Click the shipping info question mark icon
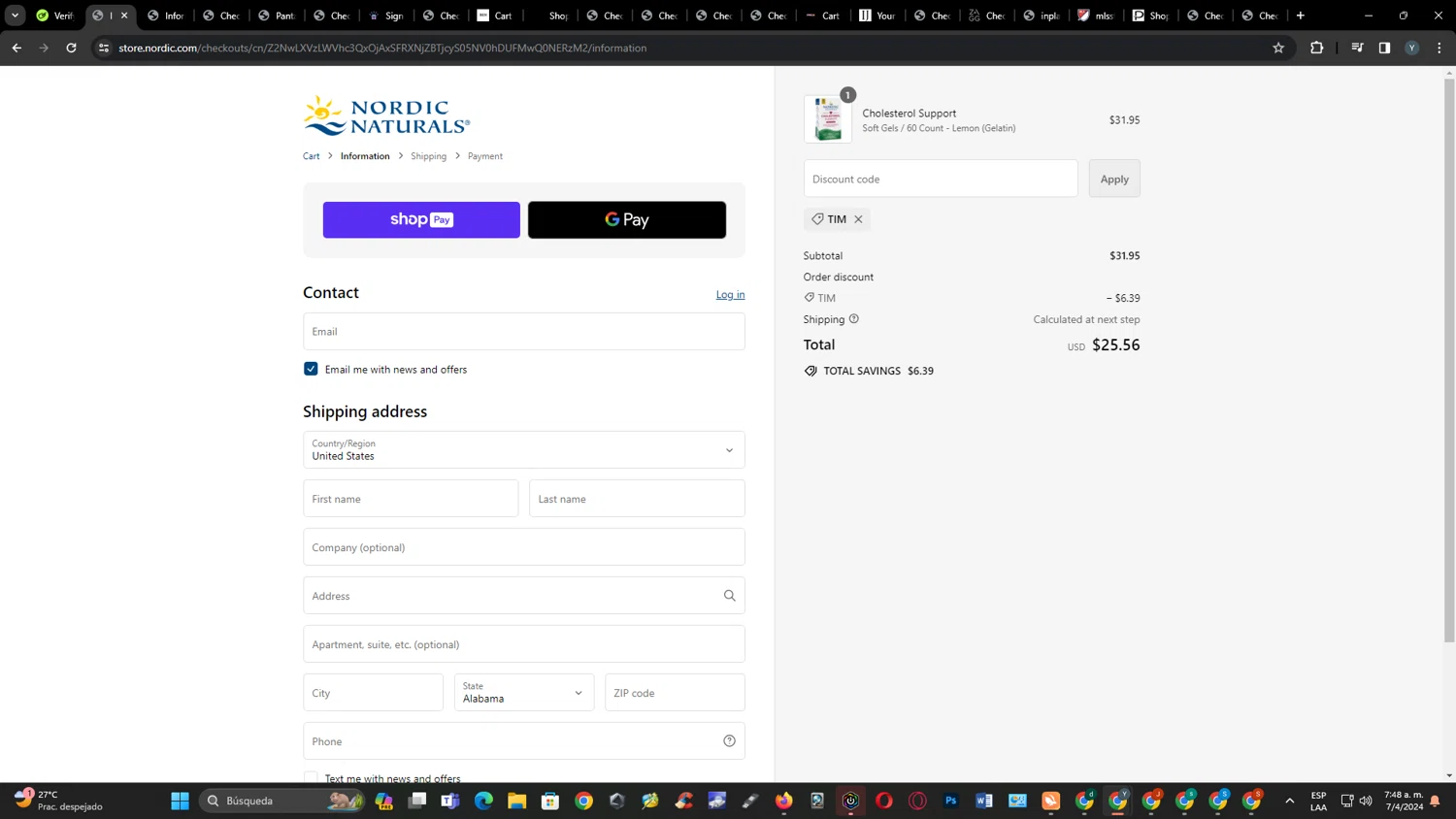1456x819 pixels. (854, 319)
